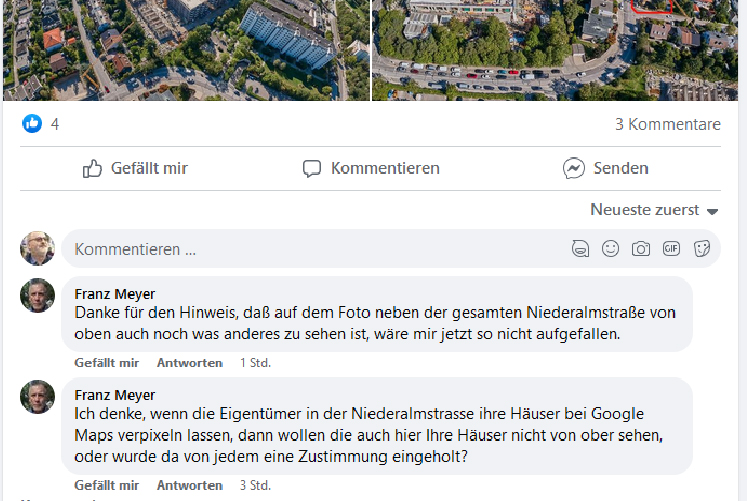The width and height of the screenshot is (747, 501).
Task: Open Franz Meyer's avatar on first comment
Action: point(38,296)
